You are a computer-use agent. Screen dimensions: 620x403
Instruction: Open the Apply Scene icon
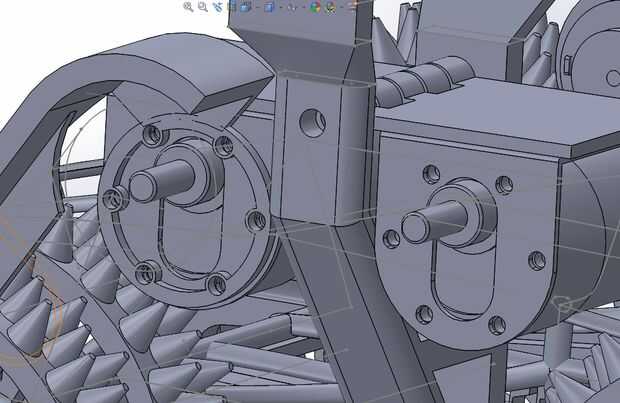(330, 7)
